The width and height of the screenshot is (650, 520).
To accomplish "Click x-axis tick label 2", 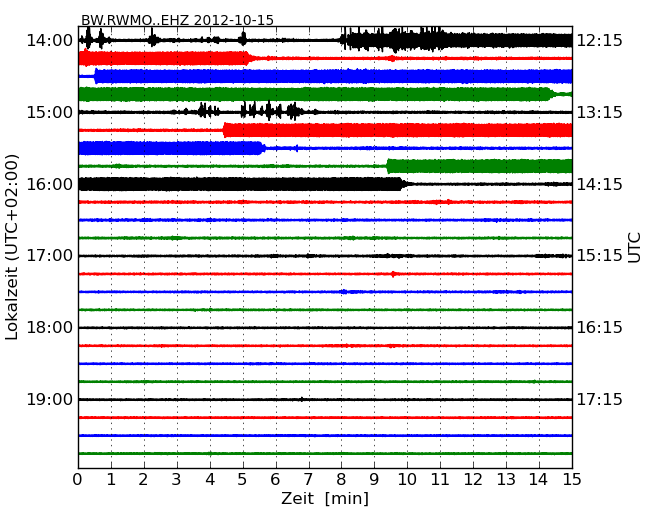I will point(143,479).
